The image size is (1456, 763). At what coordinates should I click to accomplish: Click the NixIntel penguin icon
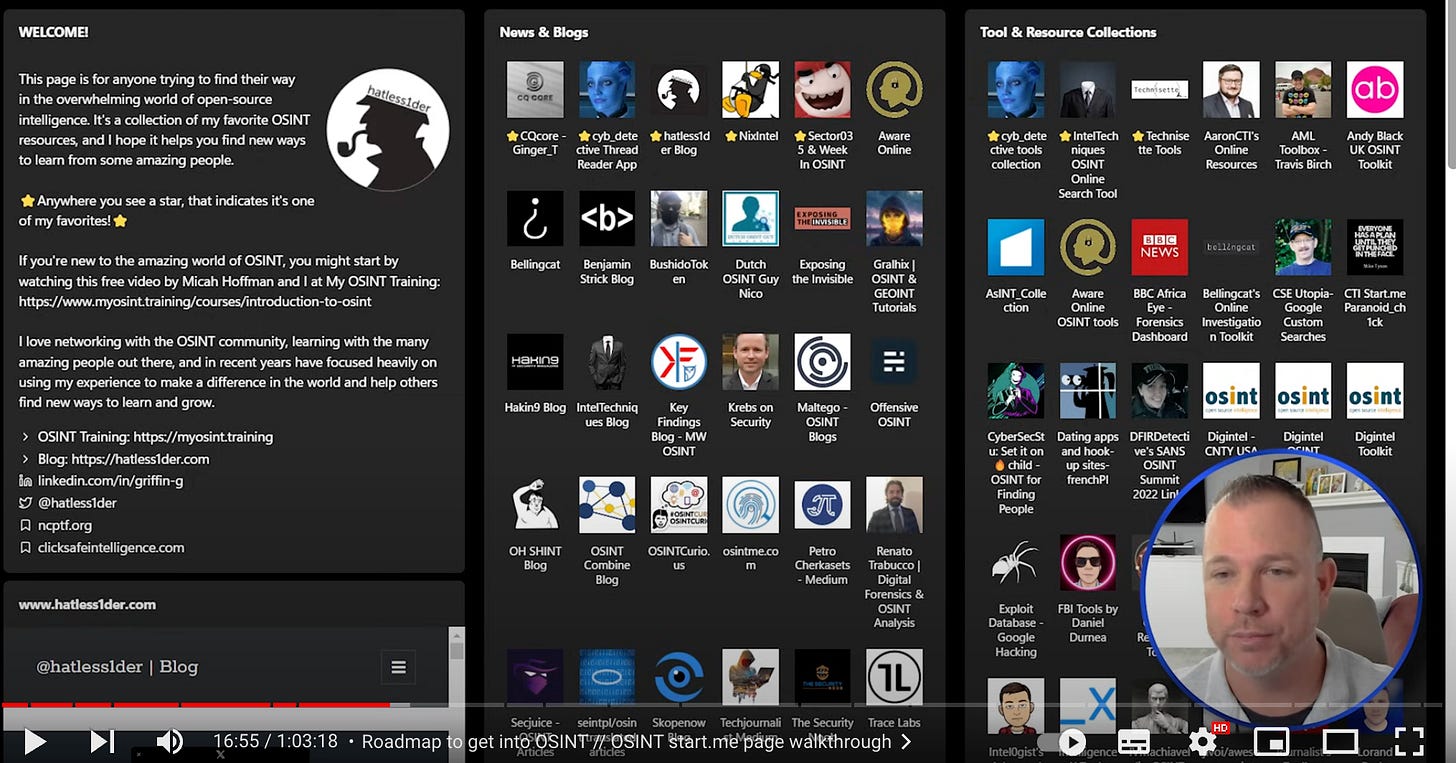[751, 90]
